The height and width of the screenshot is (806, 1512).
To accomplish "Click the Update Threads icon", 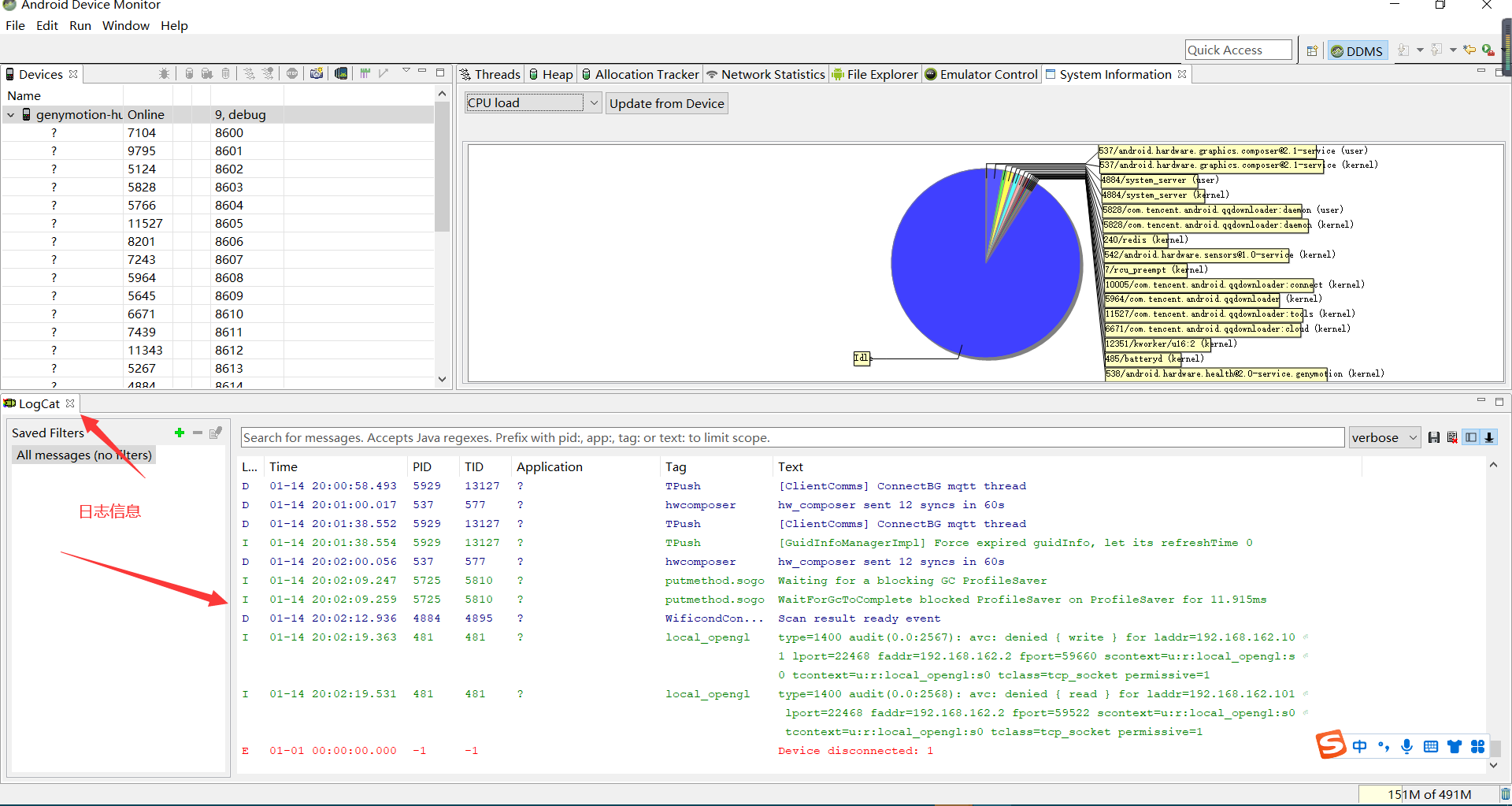I will [x=249, y=73].
